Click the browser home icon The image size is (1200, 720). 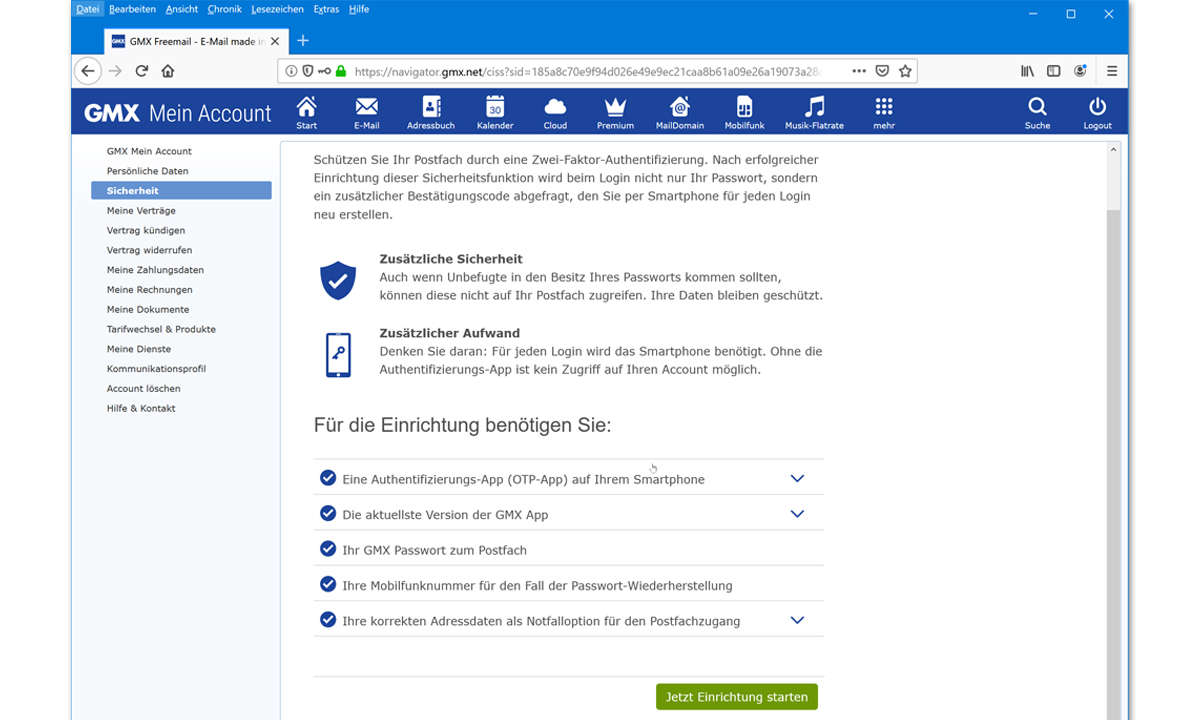168,71
